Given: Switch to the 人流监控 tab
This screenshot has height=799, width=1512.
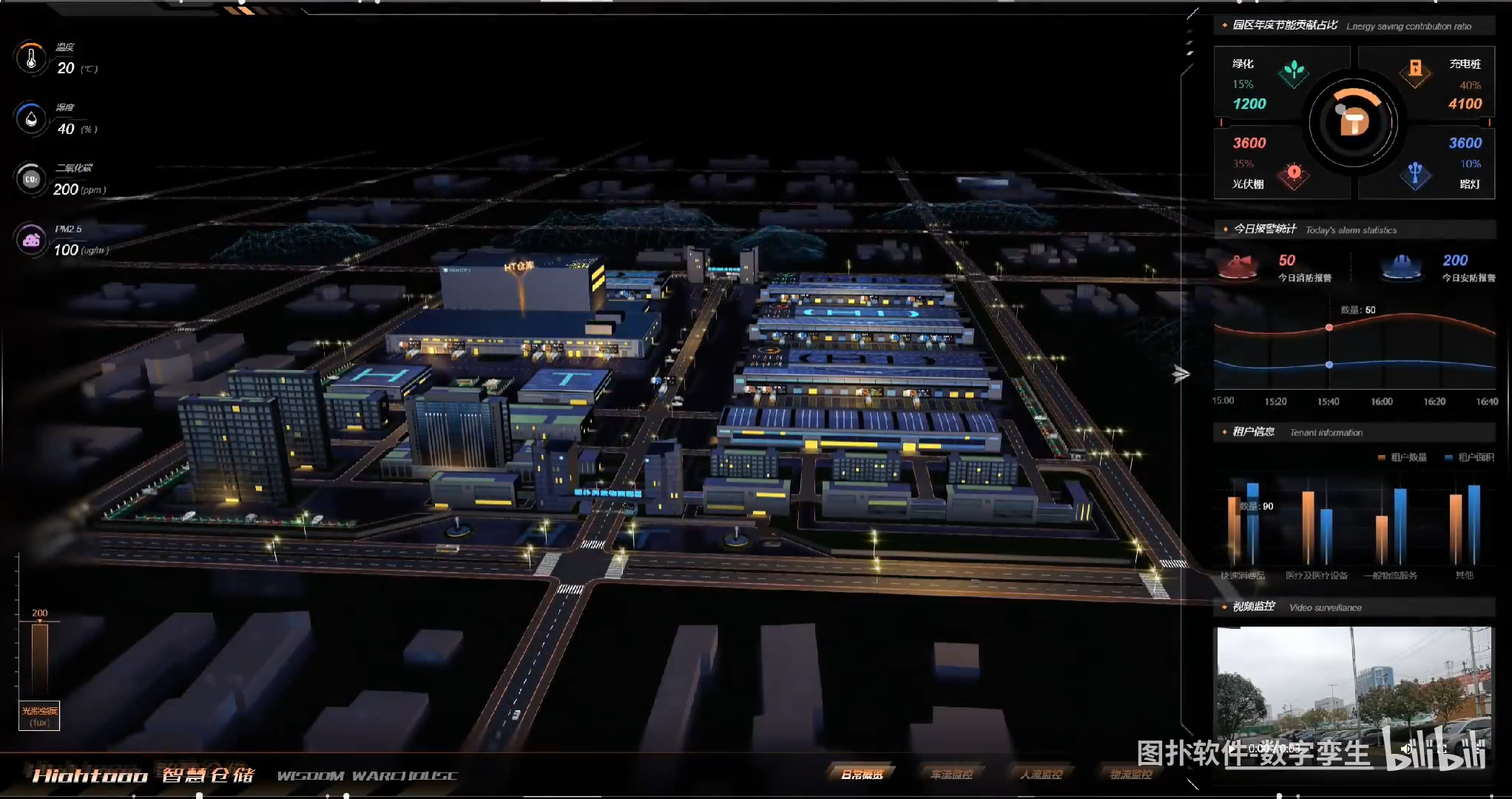Looking at the screenshot, I should [1041, 774].
